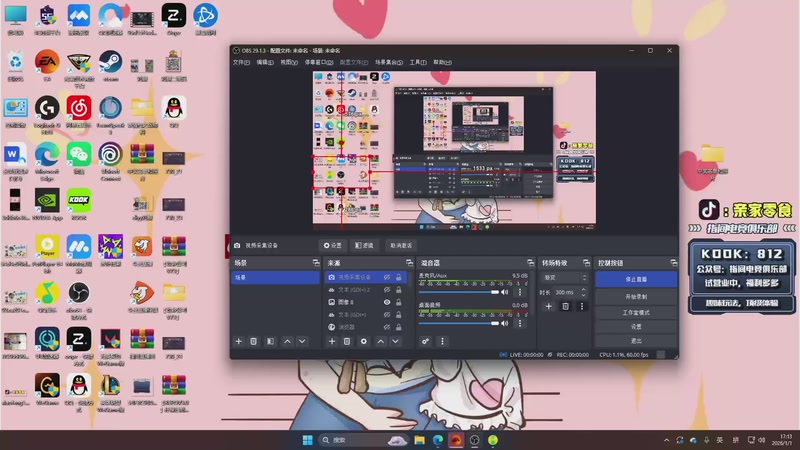Add a new scene with the plus icon

coord(238,341)
